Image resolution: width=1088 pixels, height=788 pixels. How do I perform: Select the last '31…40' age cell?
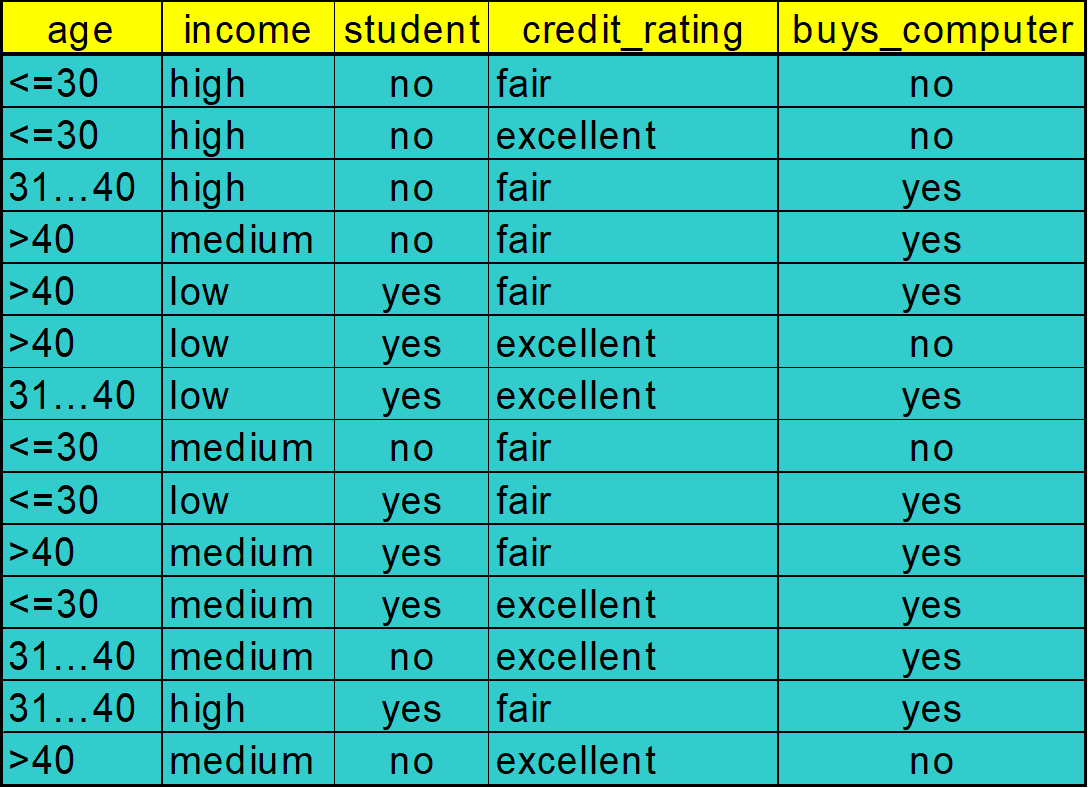(x=72, y=709)
